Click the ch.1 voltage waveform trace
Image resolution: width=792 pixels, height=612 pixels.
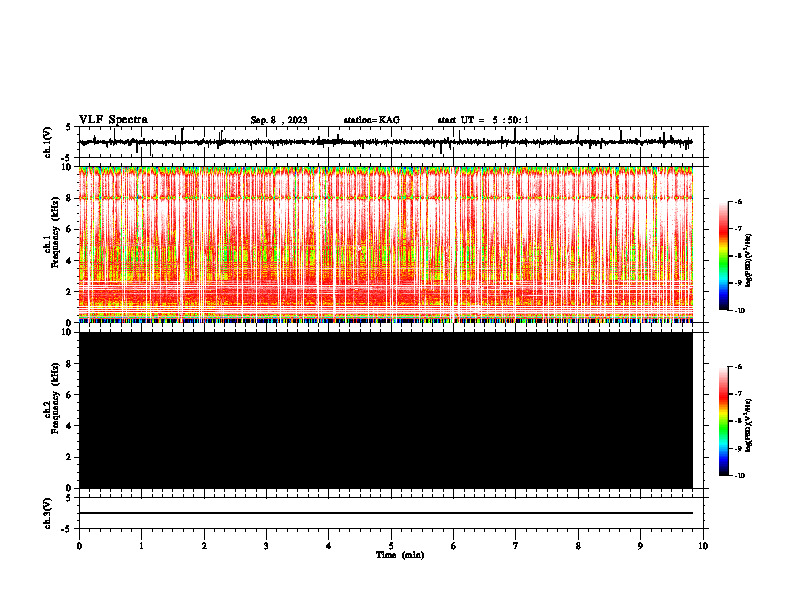[386, 142]
